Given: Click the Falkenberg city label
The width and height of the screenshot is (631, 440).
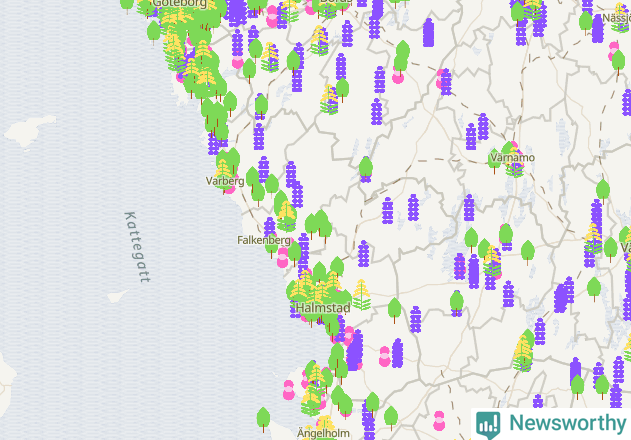Looking at the screenshot, I should pyautogui.click(x=264, y=240).
